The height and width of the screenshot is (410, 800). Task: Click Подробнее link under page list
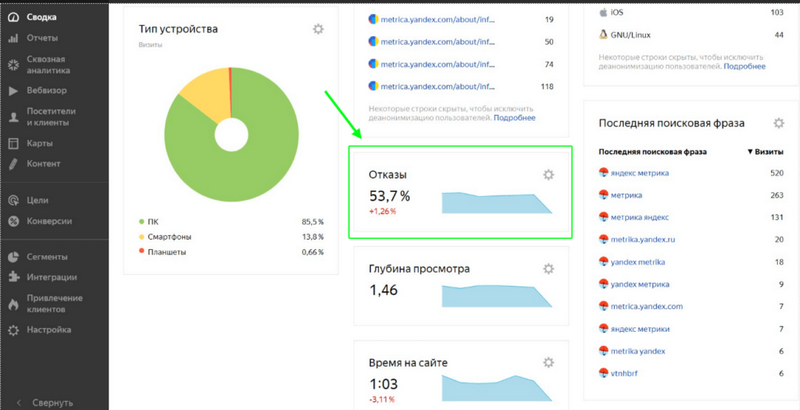[x=515, y=118]
